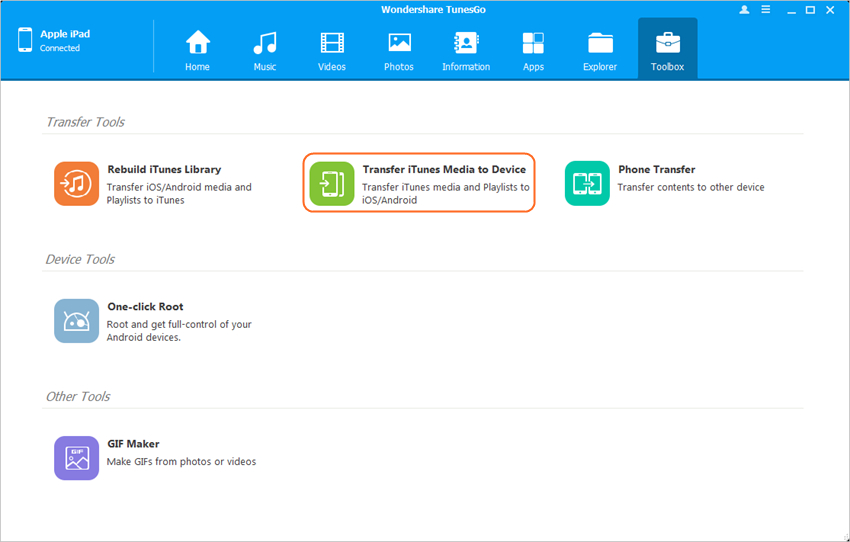
Task: Open the user account icon
Action: (744, 9)
